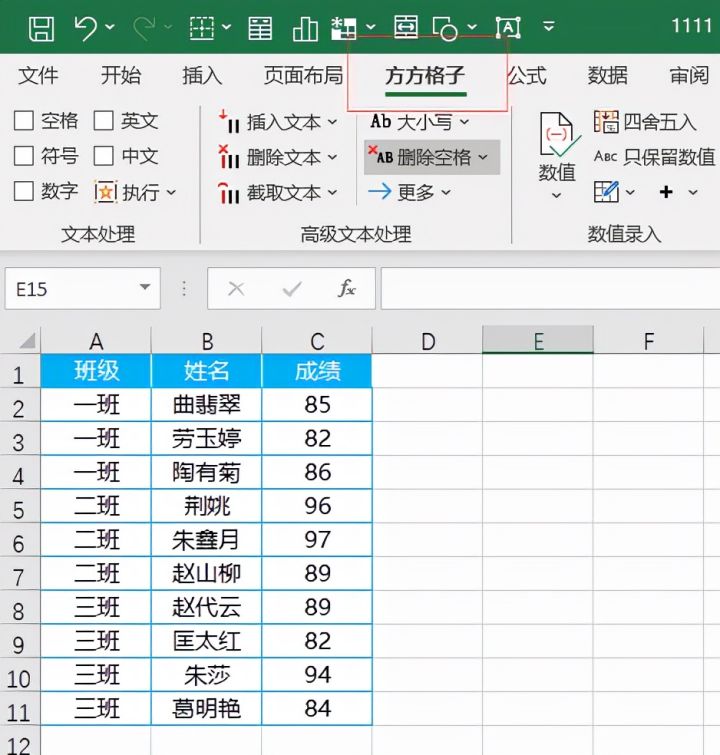Image resolution: width=720 pixels, height=755 pixels.
Task: Click the 只保留数值 button
Action: (x=654, y=157)
